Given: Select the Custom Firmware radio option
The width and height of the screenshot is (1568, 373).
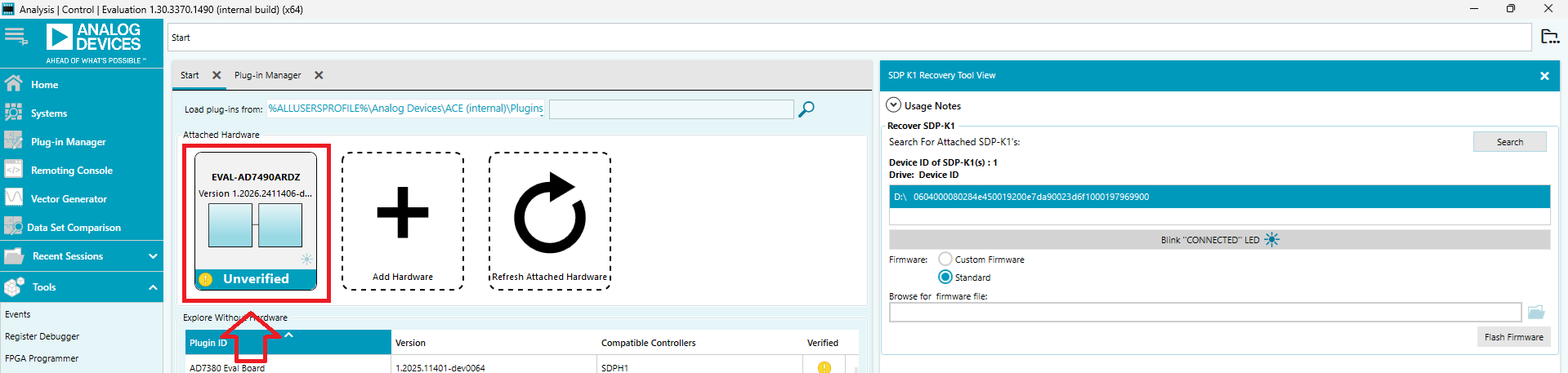Looking at the screenshot, I should (x=945, y=259).
